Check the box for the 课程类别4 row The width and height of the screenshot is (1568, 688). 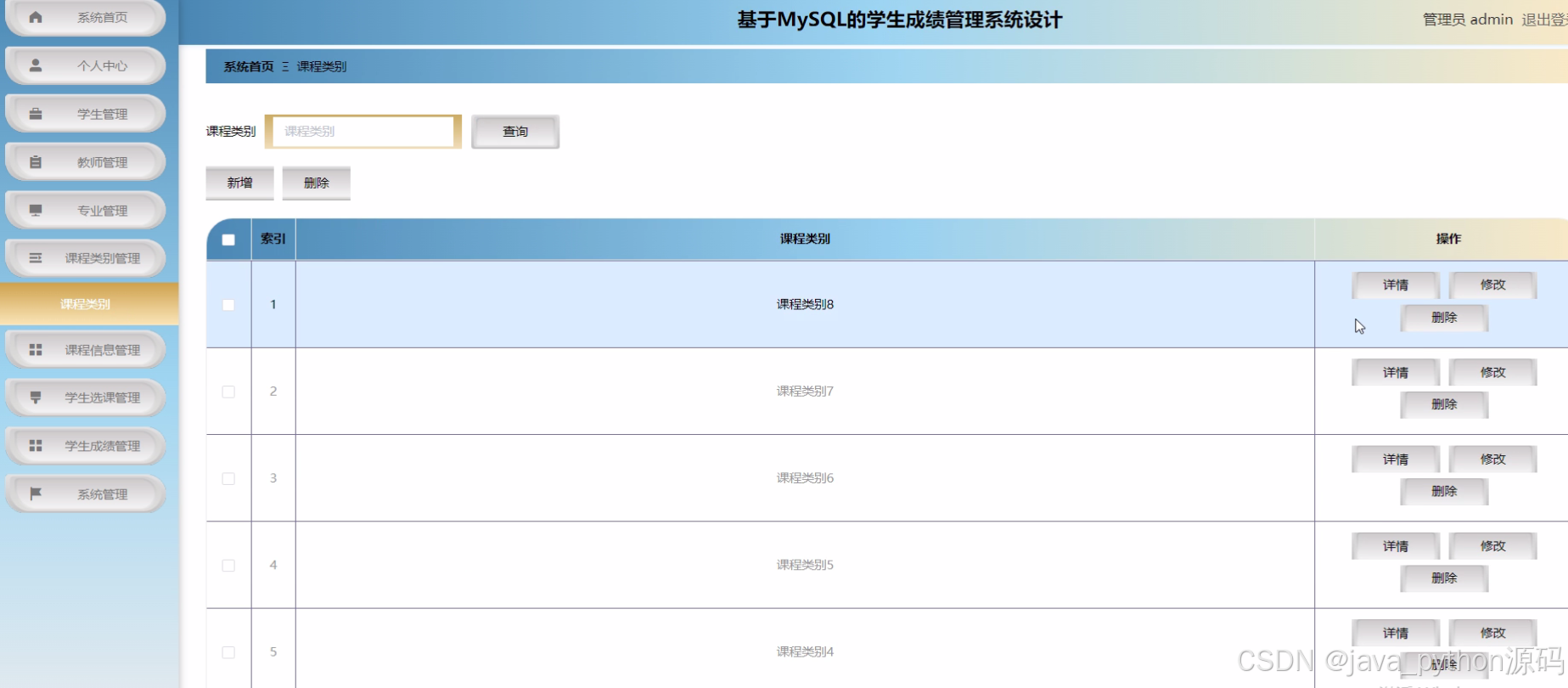[228, 652]
